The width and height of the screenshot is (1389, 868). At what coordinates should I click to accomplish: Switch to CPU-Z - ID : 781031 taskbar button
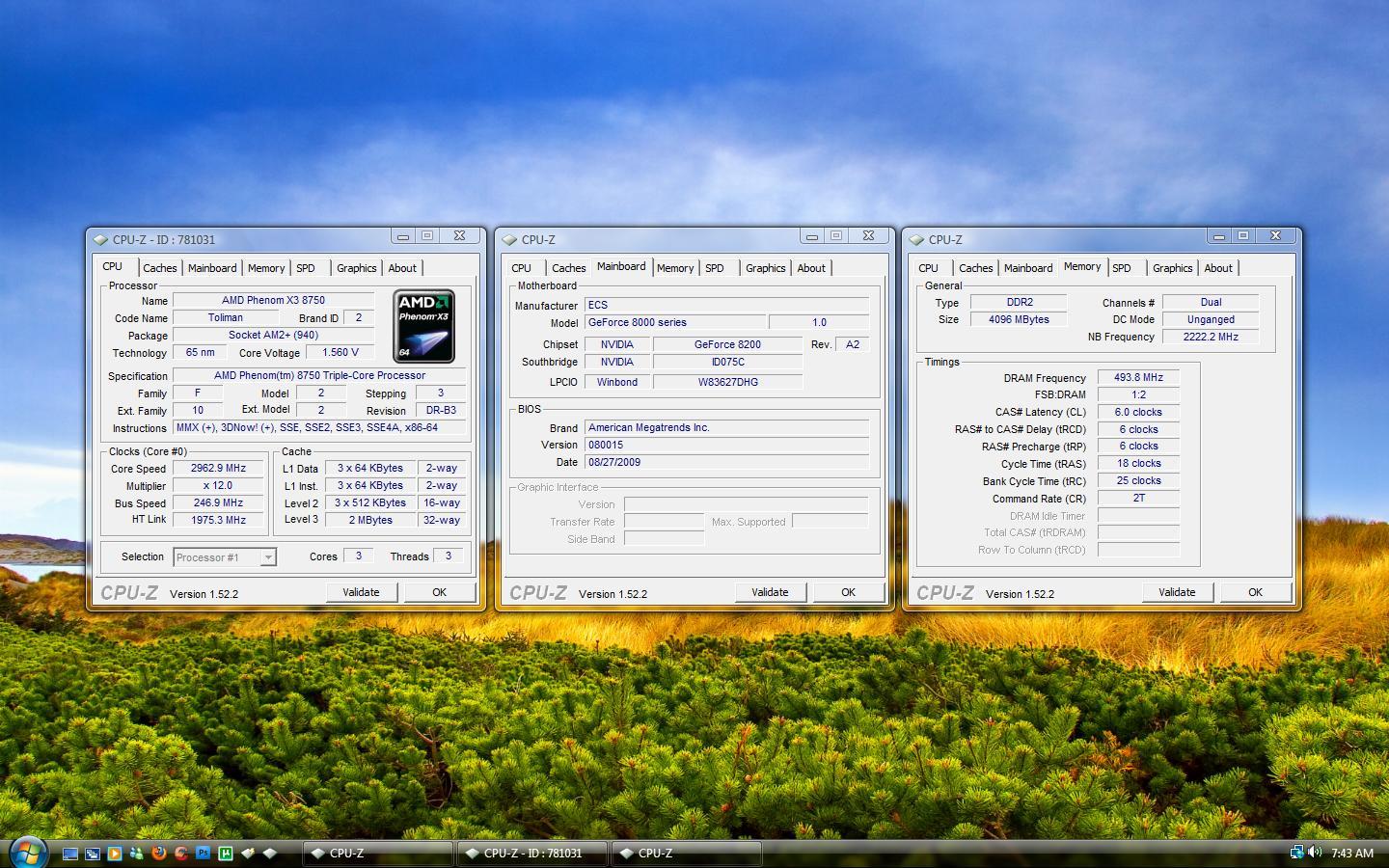pos(531,854)
